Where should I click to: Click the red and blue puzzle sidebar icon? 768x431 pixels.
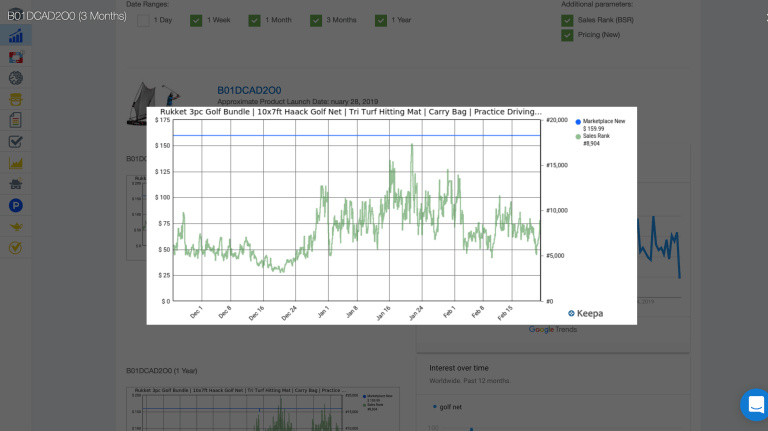point(16,57)
